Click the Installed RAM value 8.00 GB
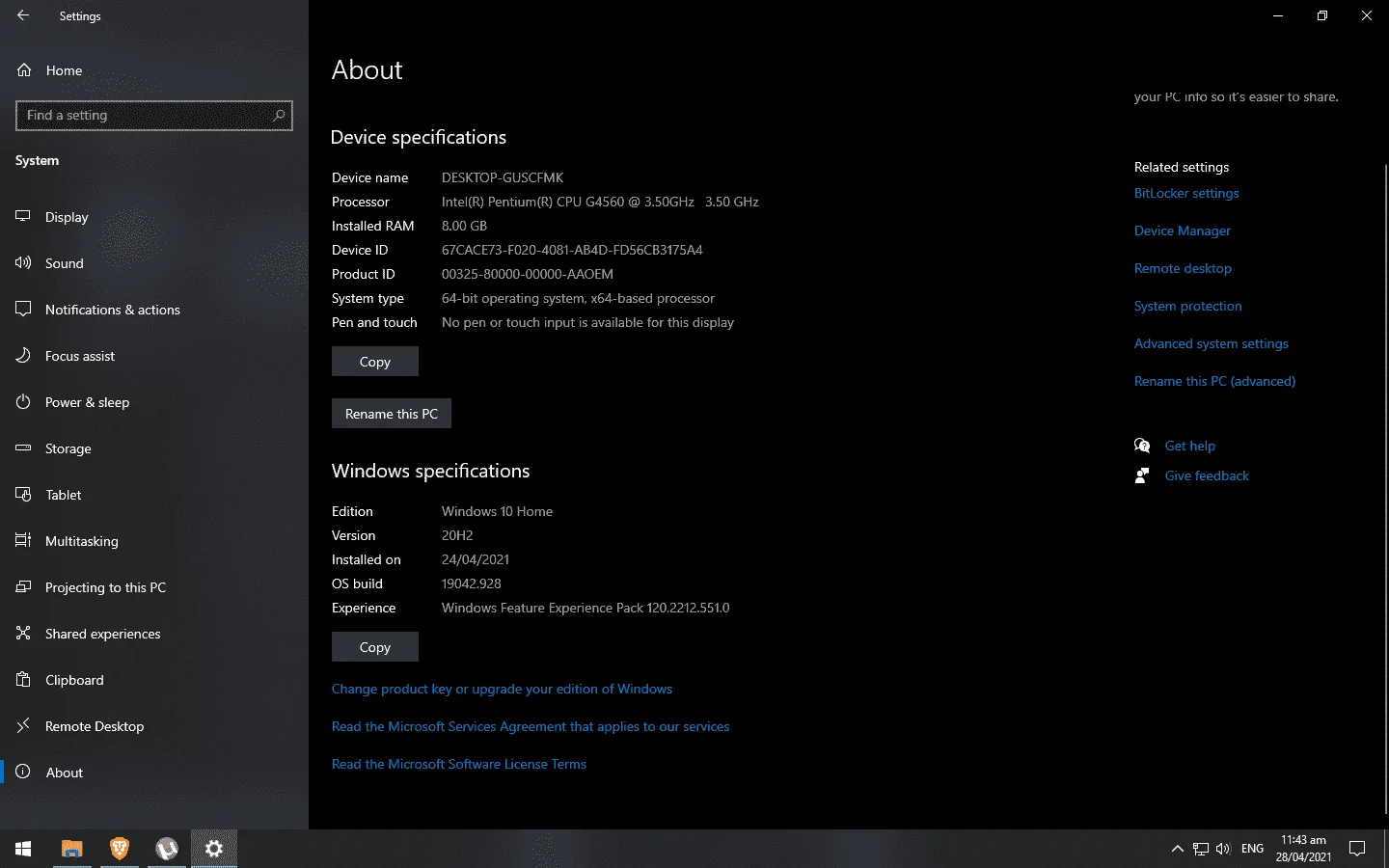Viewport: 1389px width, 868px height. [464, 226]
